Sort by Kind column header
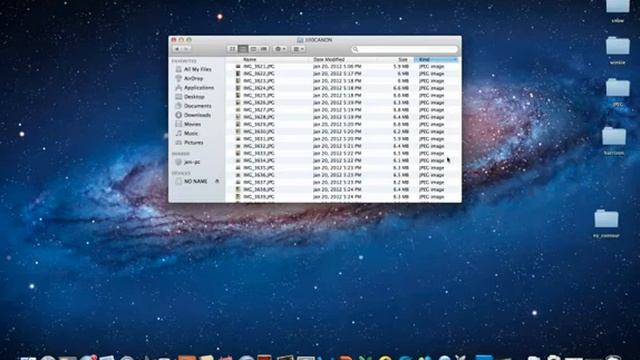Image resolution: width=640 pixels, height=360 pixels. pos(436,60)
